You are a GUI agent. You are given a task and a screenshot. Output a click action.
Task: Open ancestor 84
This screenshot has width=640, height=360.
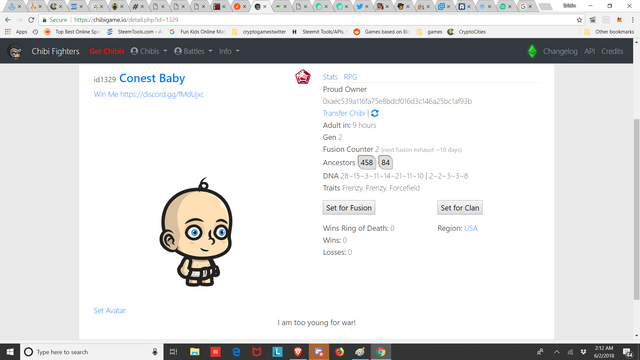point(385,162)
